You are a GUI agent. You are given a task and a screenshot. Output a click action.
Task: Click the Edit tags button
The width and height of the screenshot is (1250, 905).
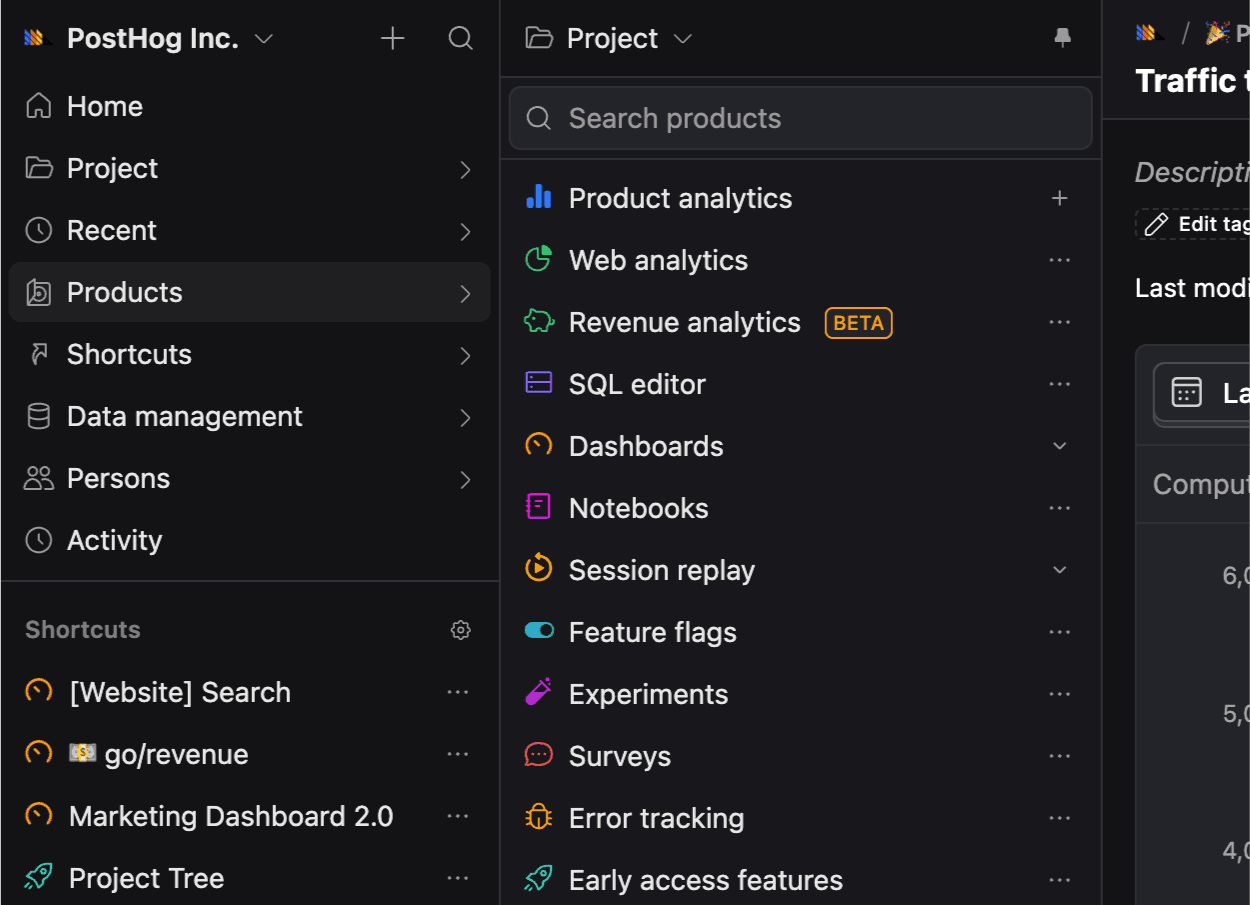tap(1194, 224)
